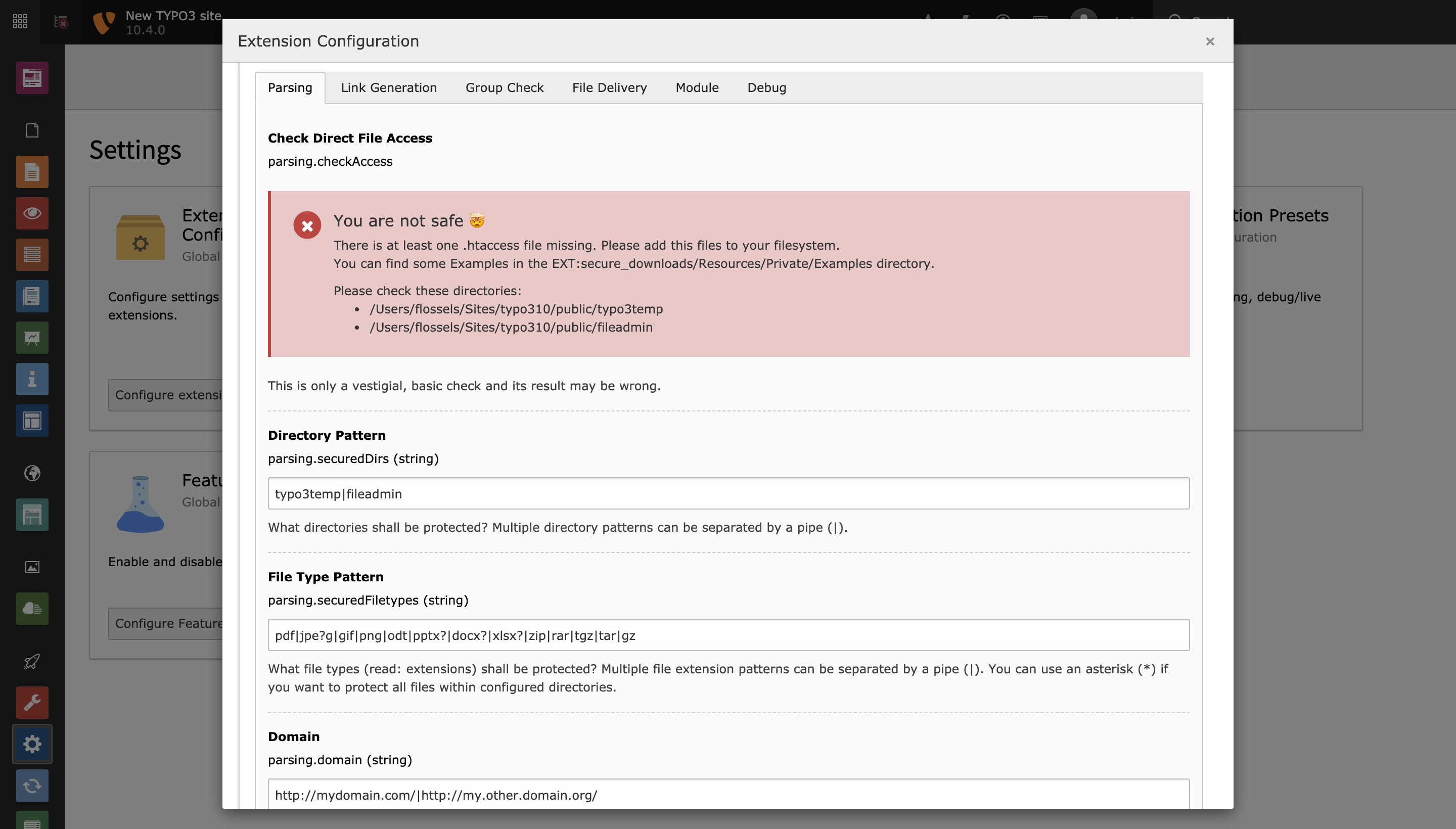Select the File Delivery tab
This screenshot has height=829, width=1456.
[x=609, y=87]
